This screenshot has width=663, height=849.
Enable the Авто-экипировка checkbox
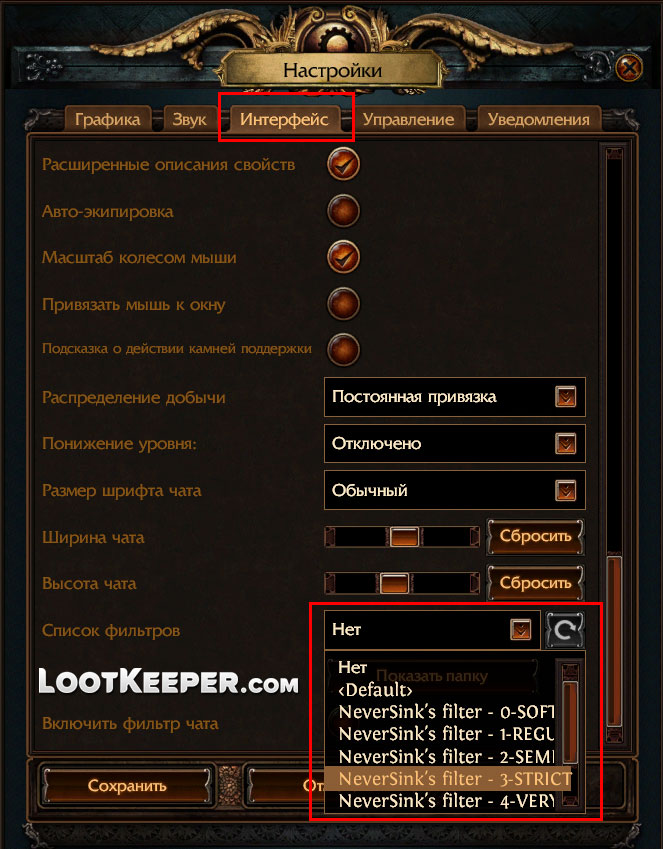[343, 211]
